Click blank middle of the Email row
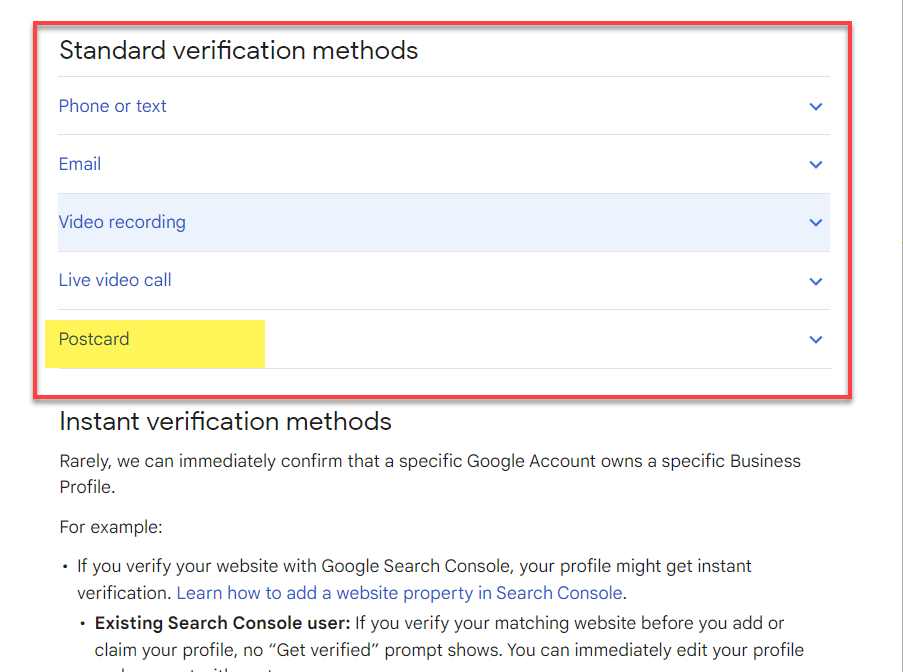Screen dimensions: 903x672 (x=450, y=165)
